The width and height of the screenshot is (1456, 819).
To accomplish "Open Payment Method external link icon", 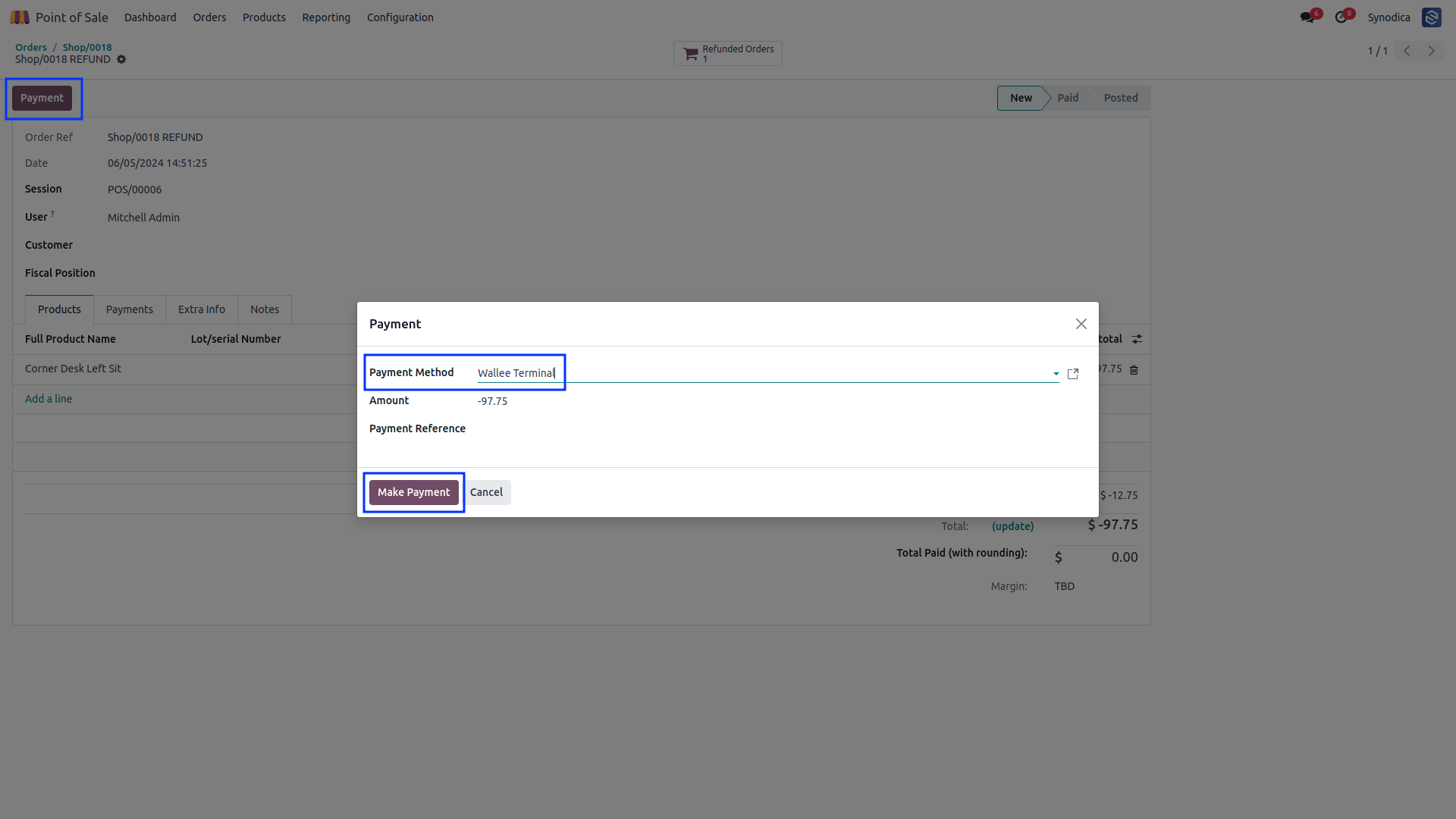I will (1073, 374).
